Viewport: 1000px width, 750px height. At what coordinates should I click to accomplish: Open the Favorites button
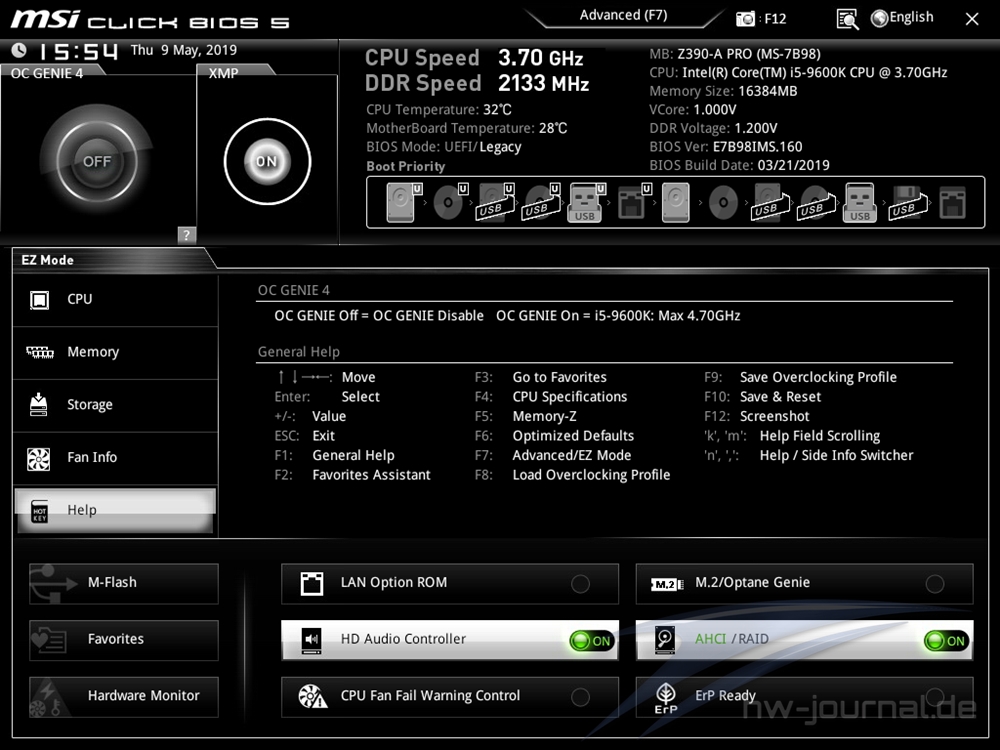coord(124,640)
